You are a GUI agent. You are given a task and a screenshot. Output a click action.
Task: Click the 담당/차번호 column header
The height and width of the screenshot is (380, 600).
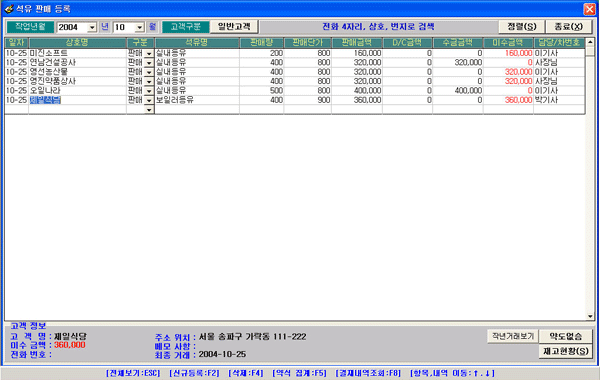[559, 42]
